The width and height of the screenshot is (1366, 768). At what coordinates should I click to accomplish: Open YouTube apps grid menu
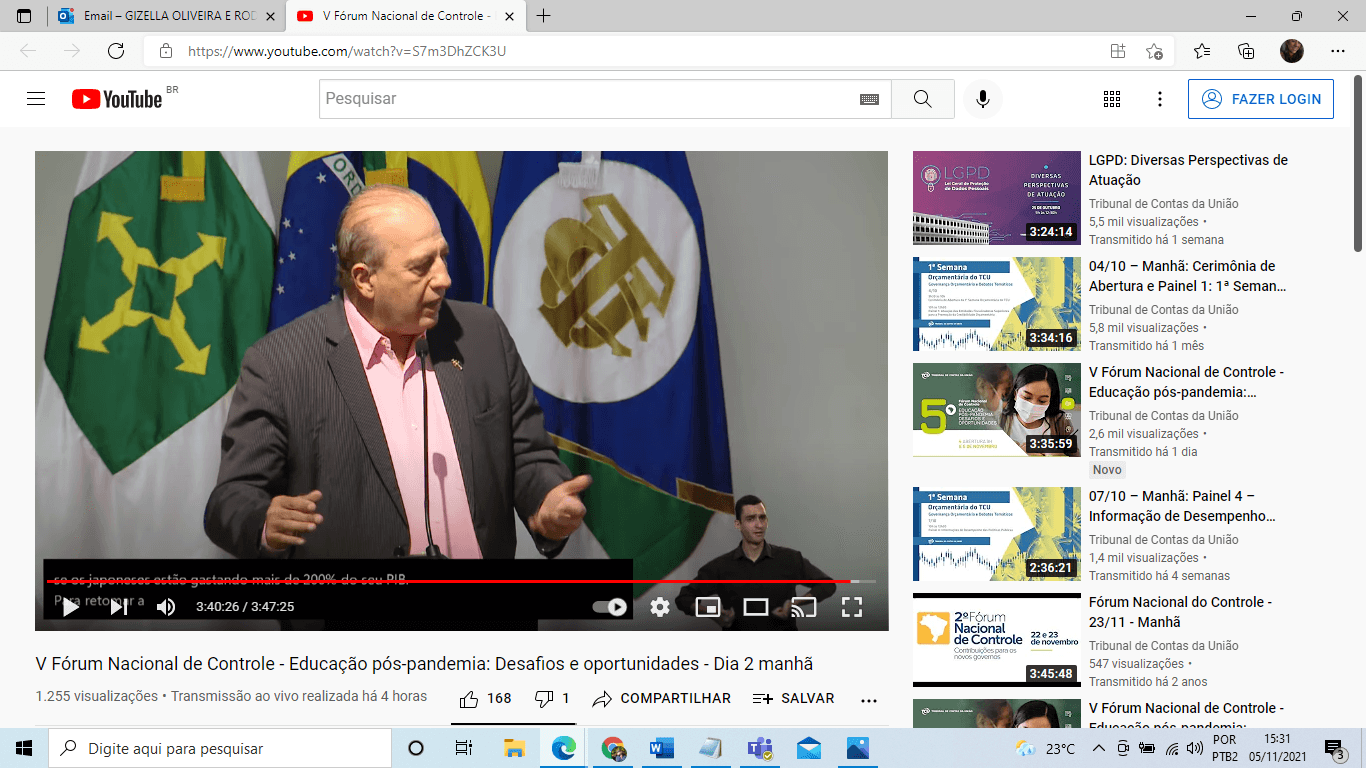coord(1112,99)
